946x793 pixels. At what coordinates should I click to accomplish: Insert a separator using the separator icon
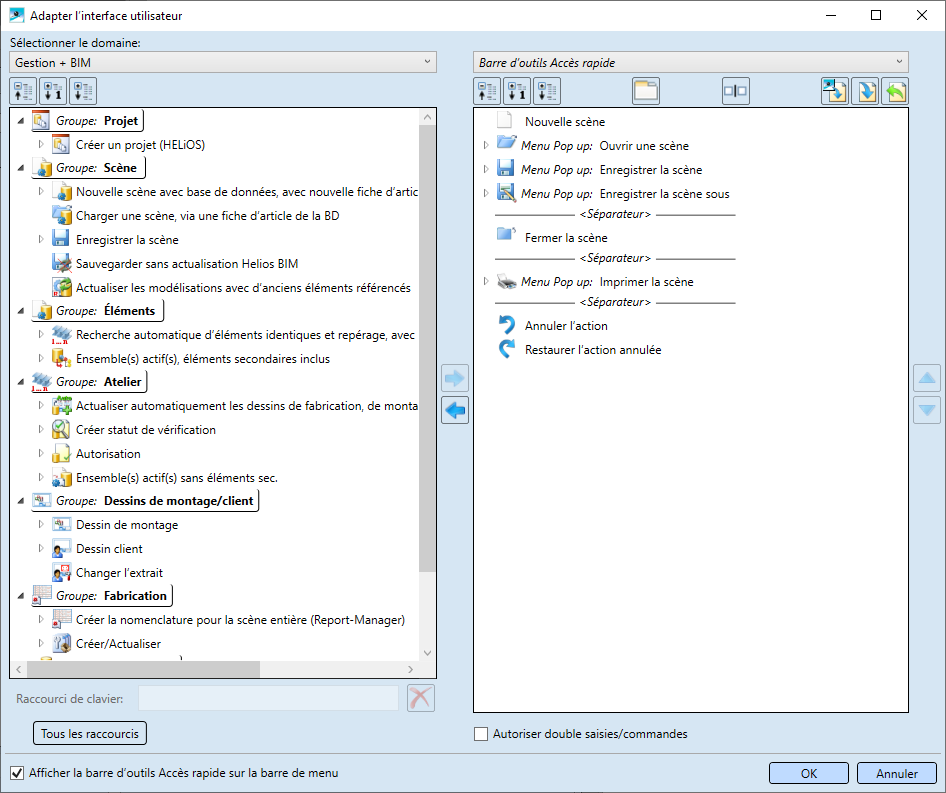pyautogui.click(x=735, y=91)
